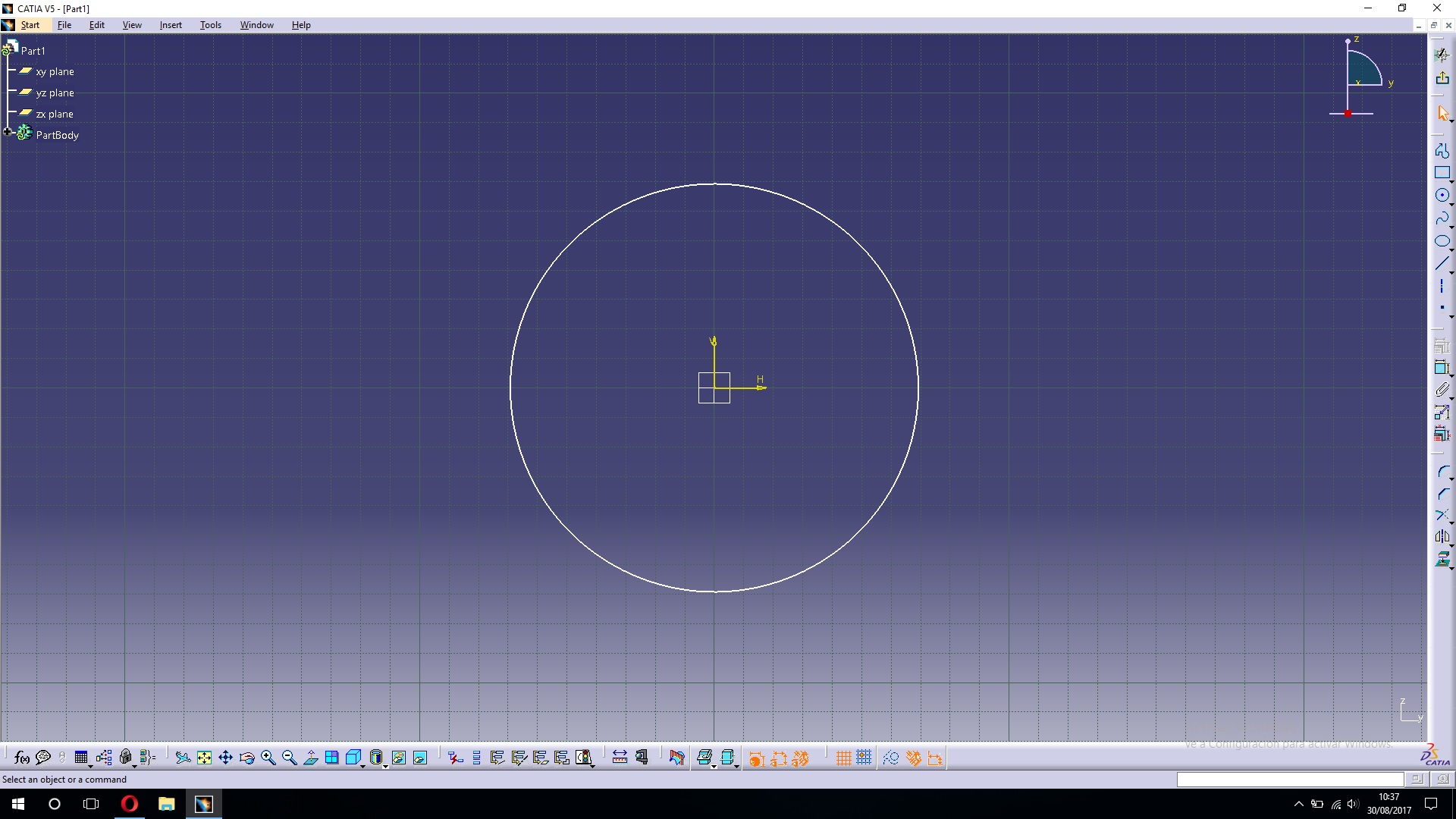Open the Tools menu
Screen dimensions: 1456x819
[x=210, y=24]
